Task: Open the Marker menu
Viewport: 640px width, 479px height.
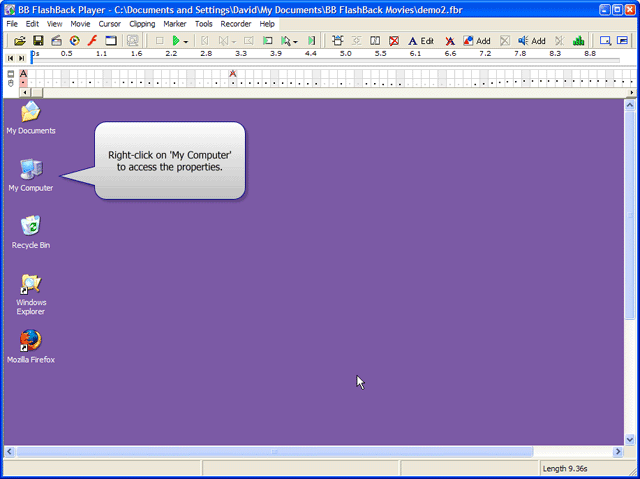Action: [175, 24]
